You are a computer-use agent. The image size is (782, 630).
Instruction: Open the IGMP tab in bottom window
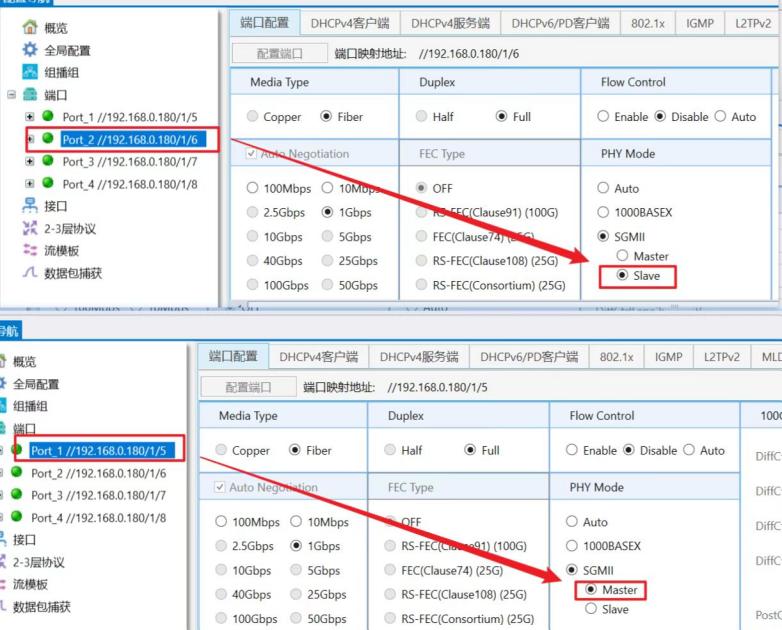click(668, 357)
